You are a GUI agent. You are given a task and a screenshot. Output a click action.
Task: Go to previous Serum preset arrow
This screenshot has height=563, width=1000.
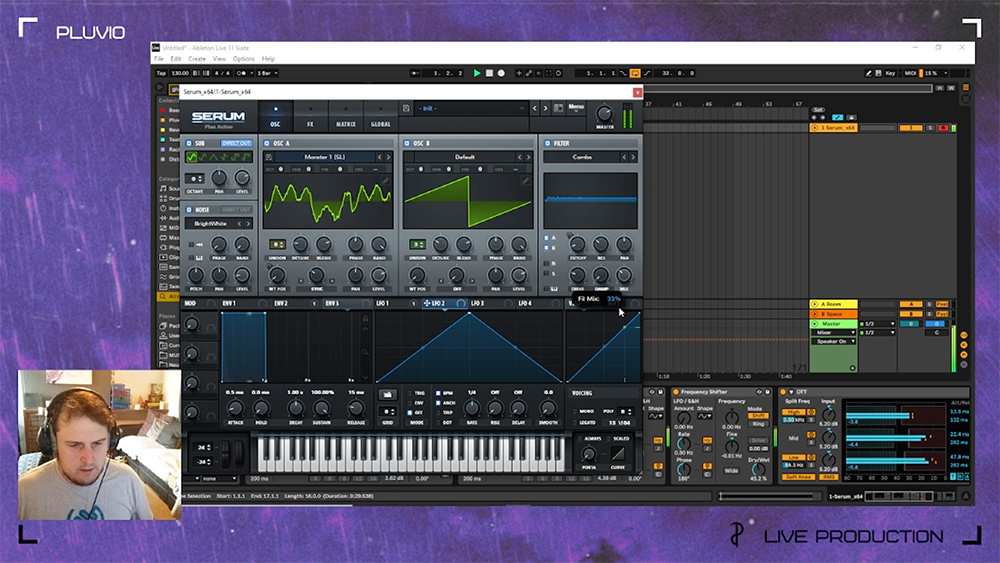click(535, 108)
